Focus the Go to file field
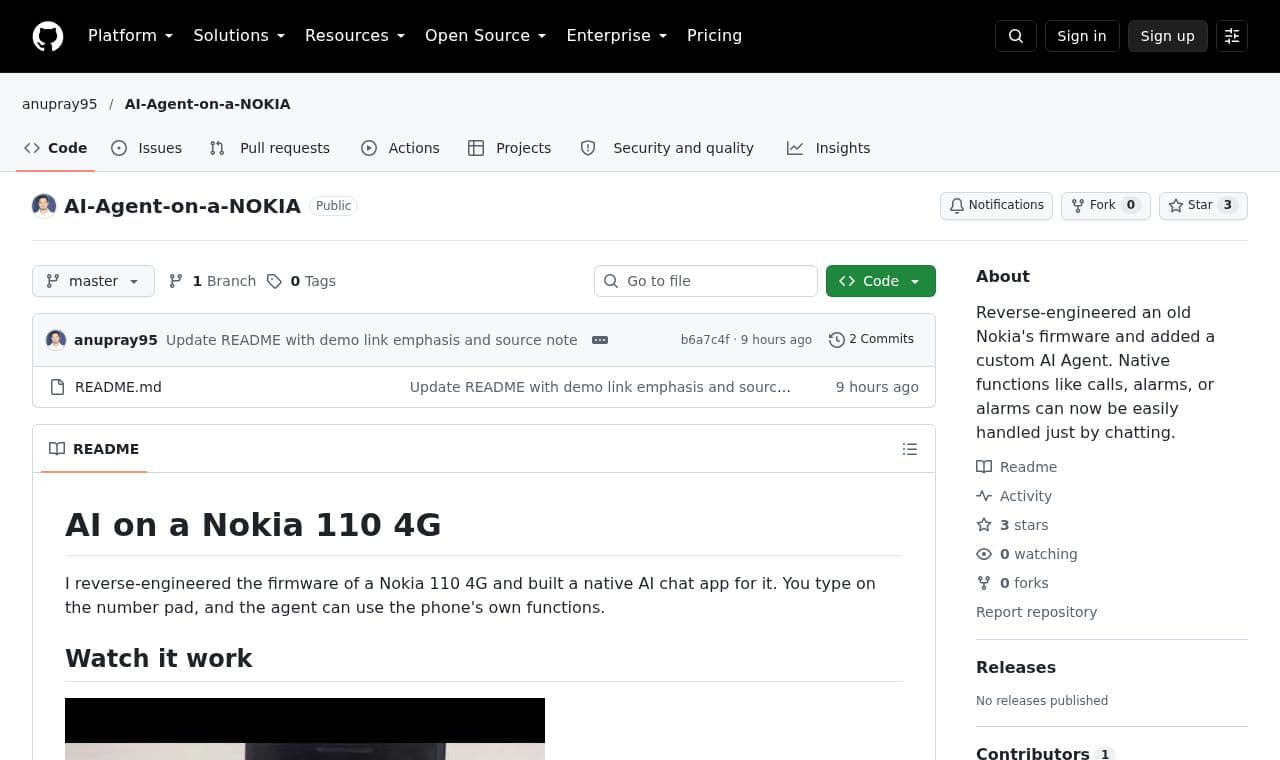The image size is (1280, 760). coord(706,281)
